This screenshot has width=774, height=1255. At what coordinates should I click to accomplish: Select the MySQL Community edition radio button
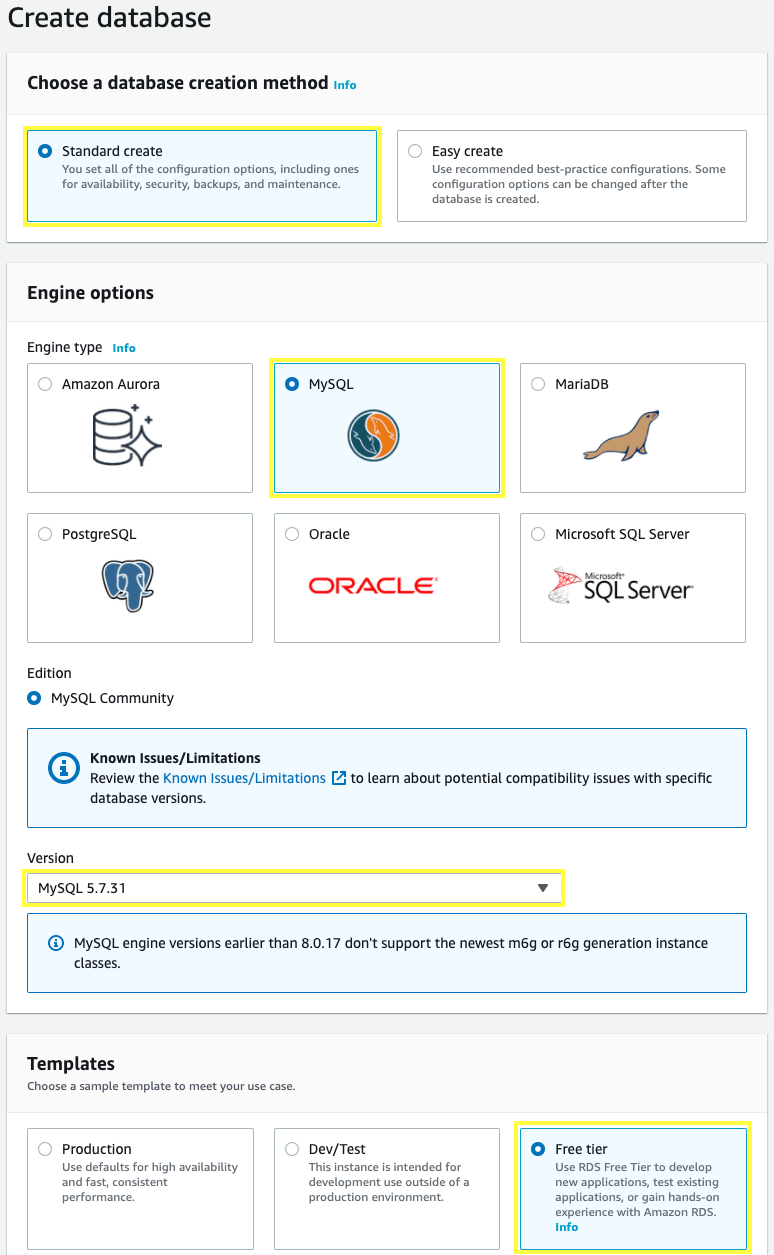pyautogui.click(x=35, y=698)
